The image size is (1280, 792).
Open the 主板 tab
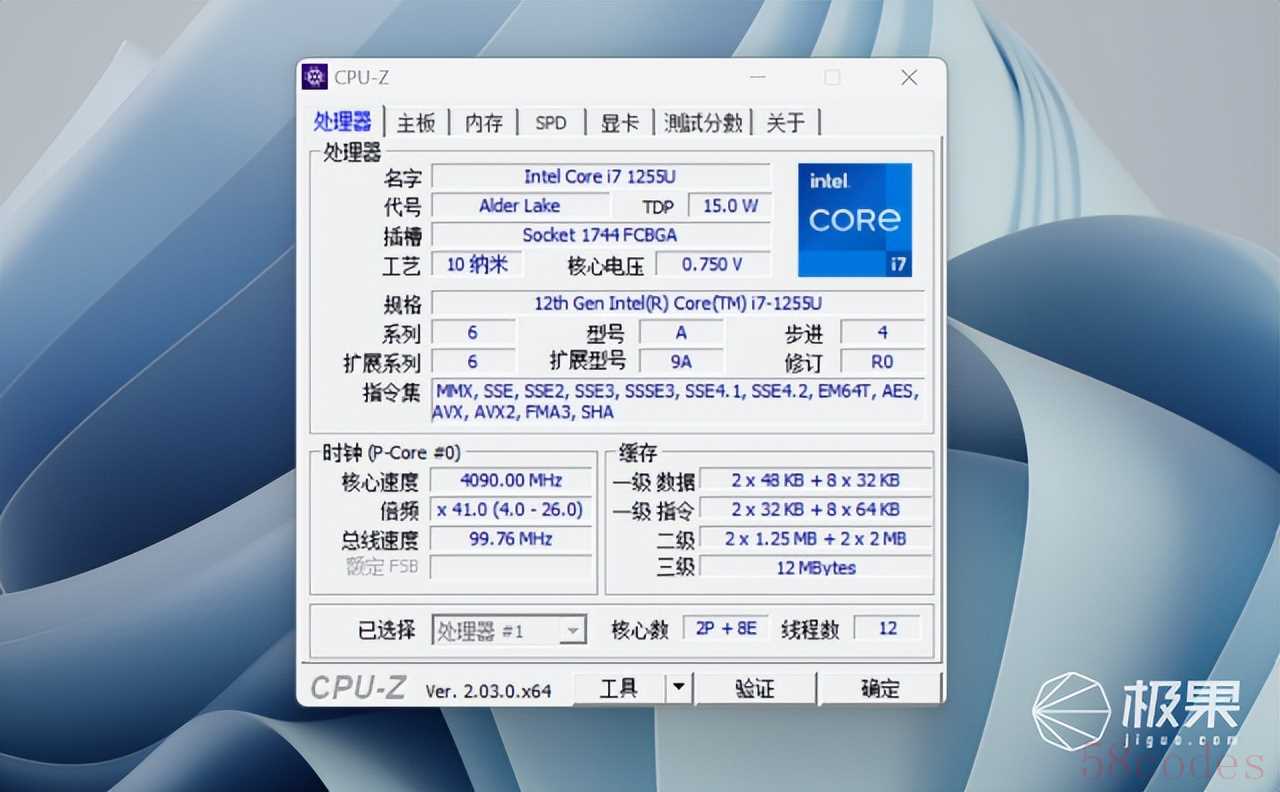(x=416, y=123)
